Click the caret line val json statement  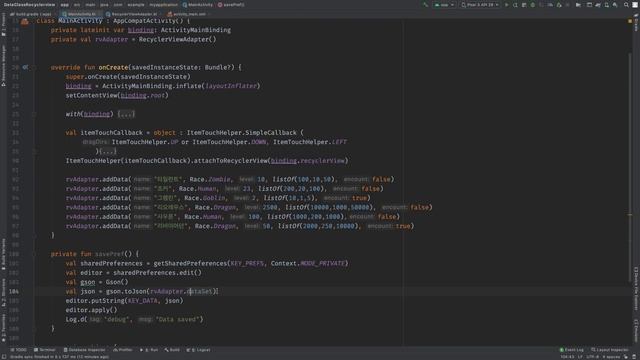pyautogui.click(x=142, y=291)
